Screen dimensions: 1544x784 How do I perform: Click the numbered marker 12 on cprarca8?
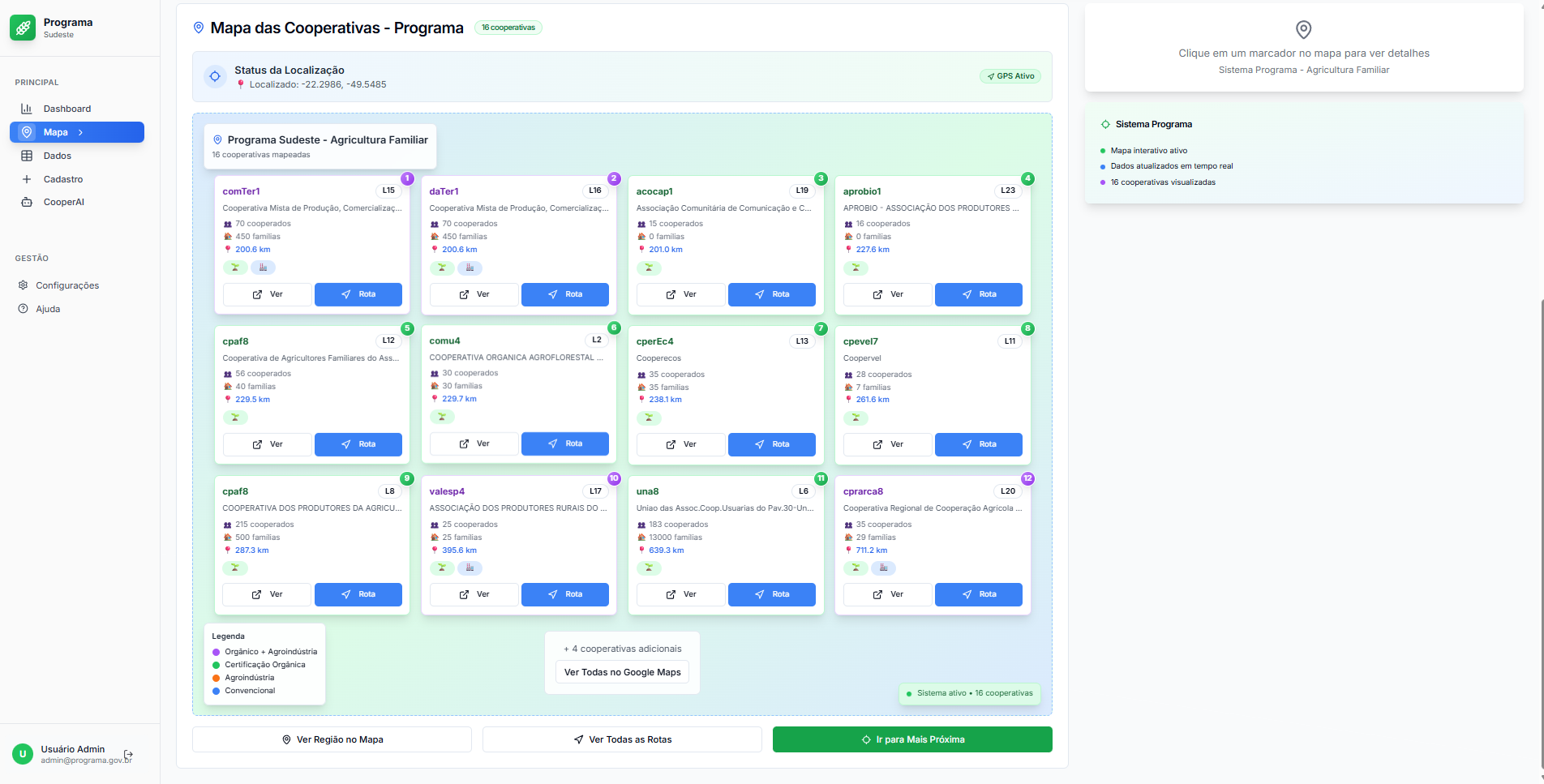pos(1027,478)
